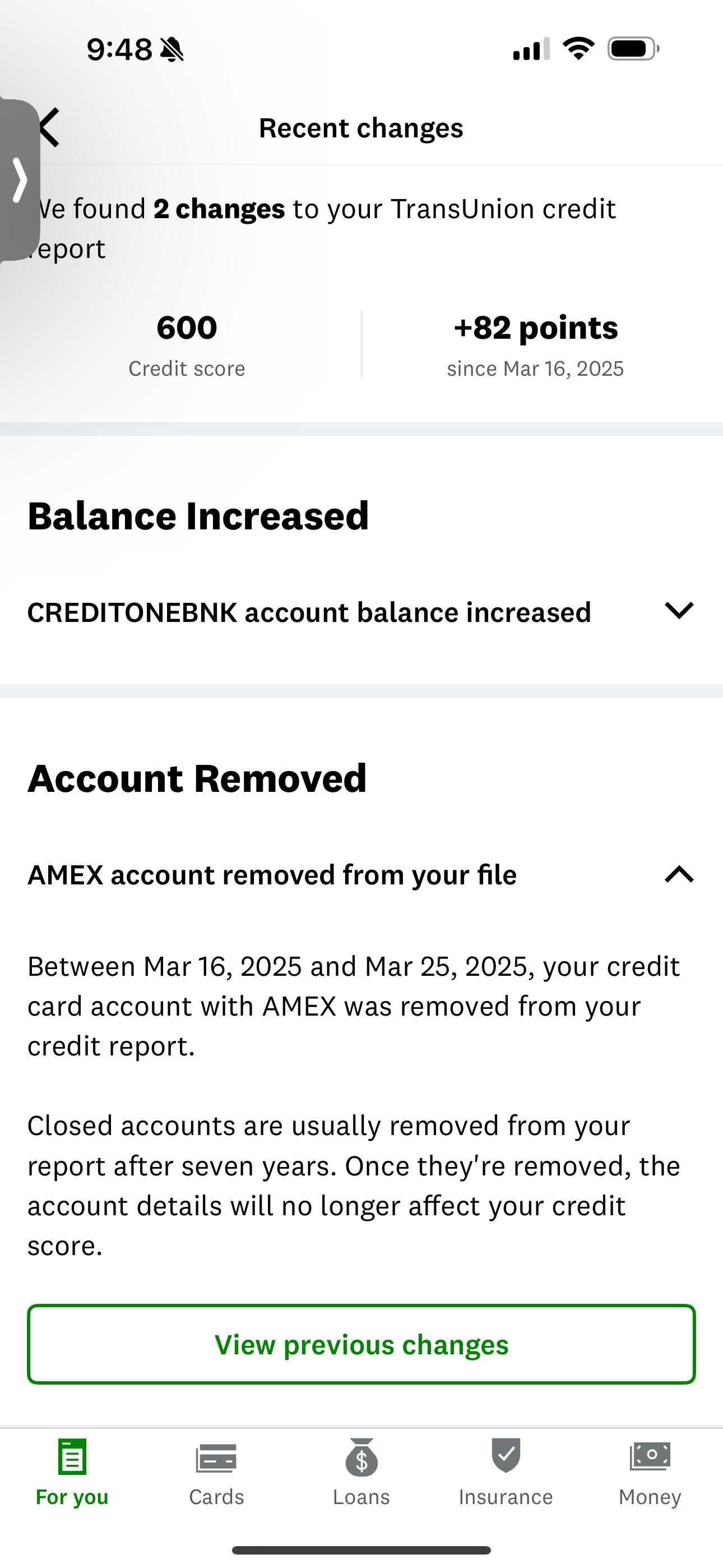Expand the CREDITONEBNK account balance increased row

click(x=309, y=612)
